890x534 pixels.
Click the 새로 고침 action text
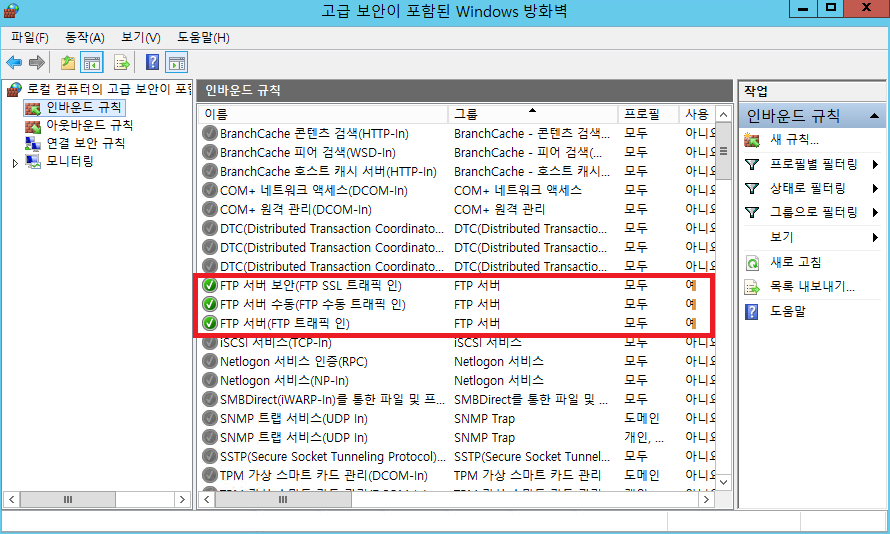click(x=796, y=263)
